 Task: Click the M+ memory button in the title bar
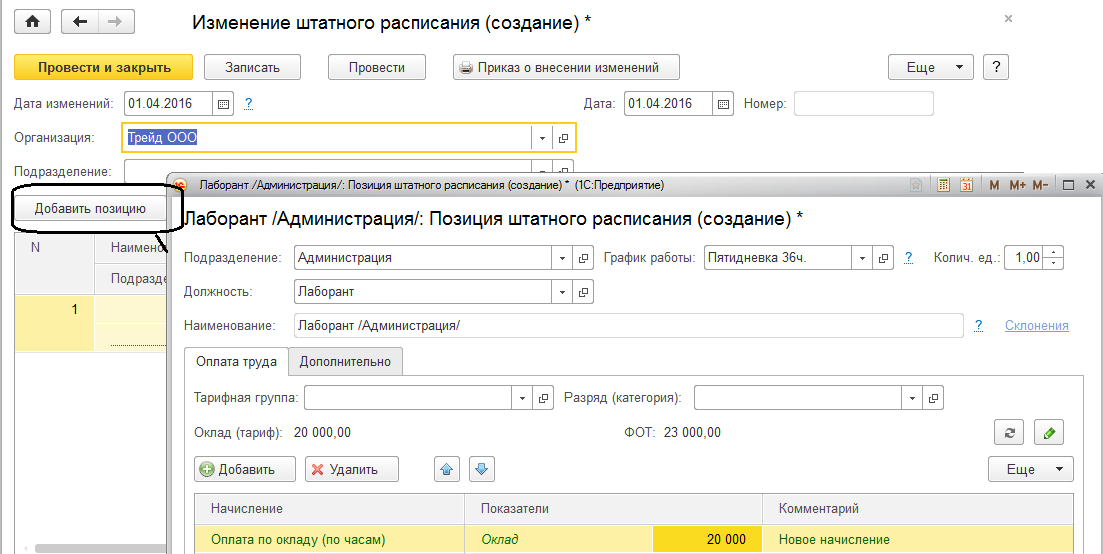(1018, 185)
